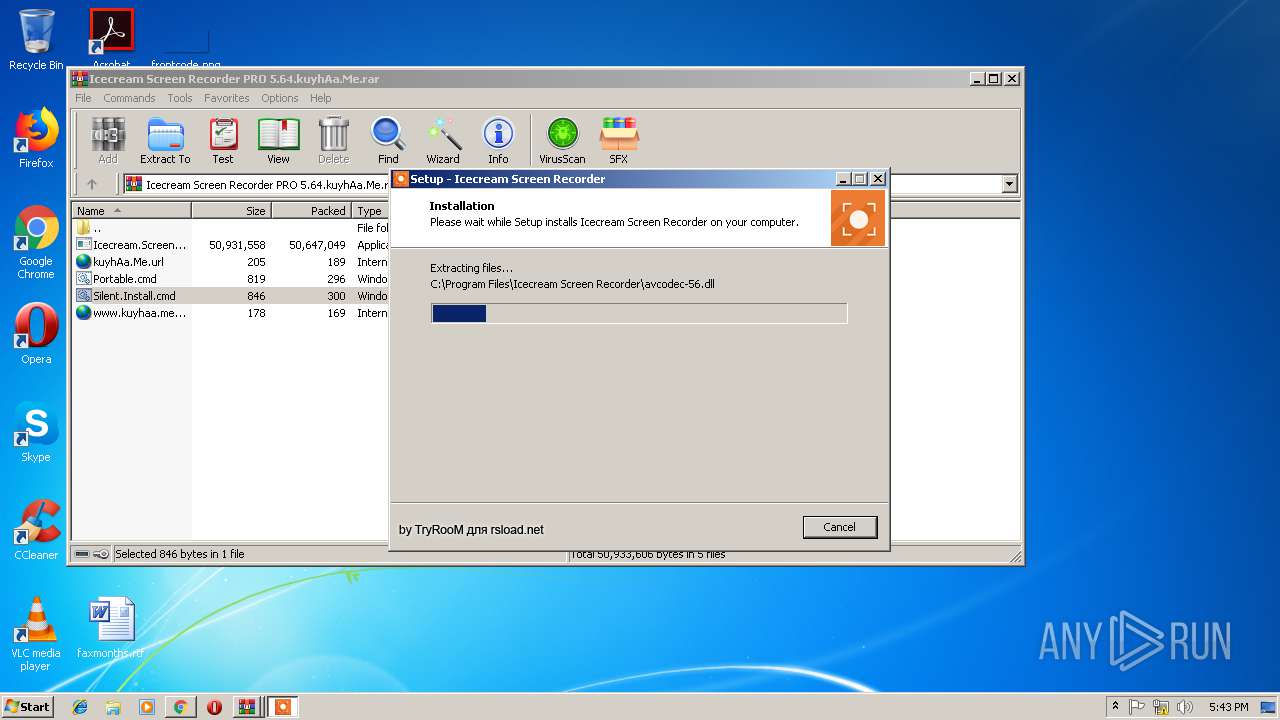This screenshot has height=720, width=1280.
Task: Launch Google Chrome from the desktop
Action: tap(36, 243)
